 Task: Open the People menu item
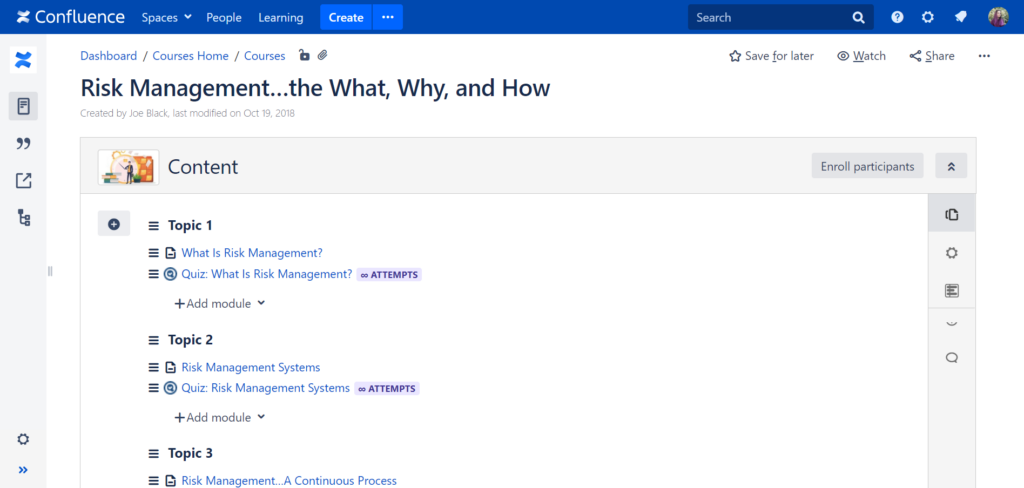pos(224,18)
